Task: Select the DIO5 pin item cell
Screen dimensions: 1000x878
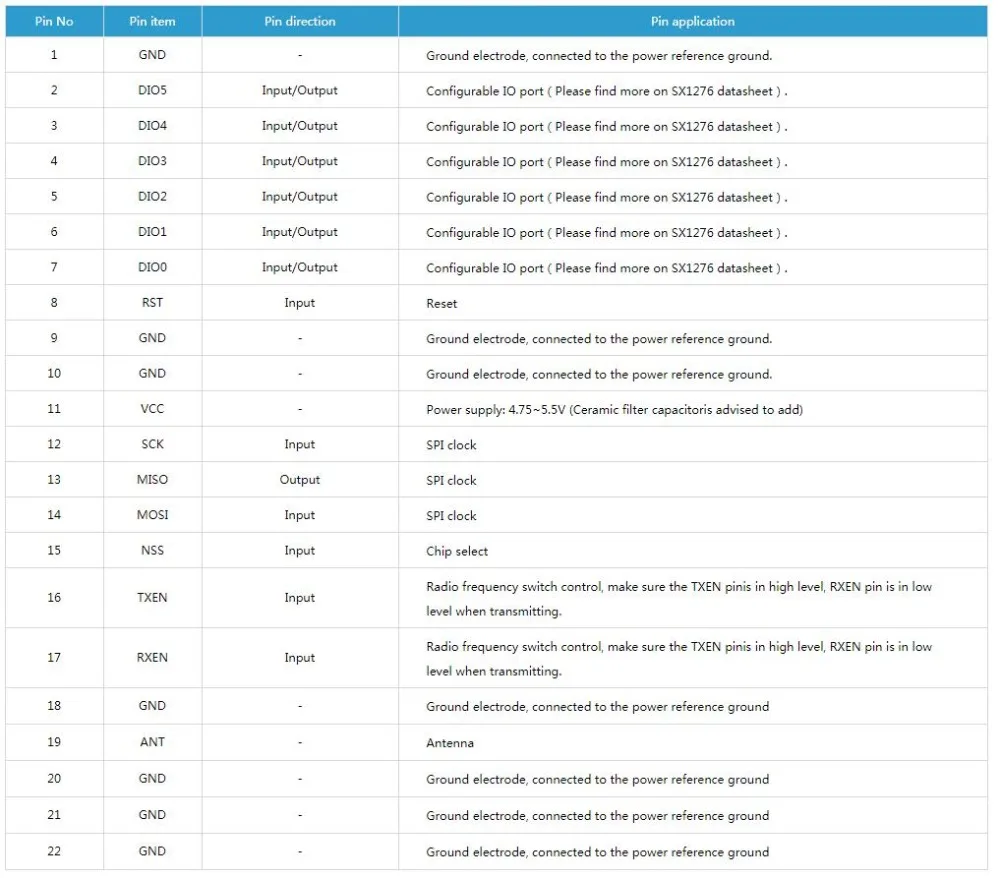Action: tap(152, 91)
